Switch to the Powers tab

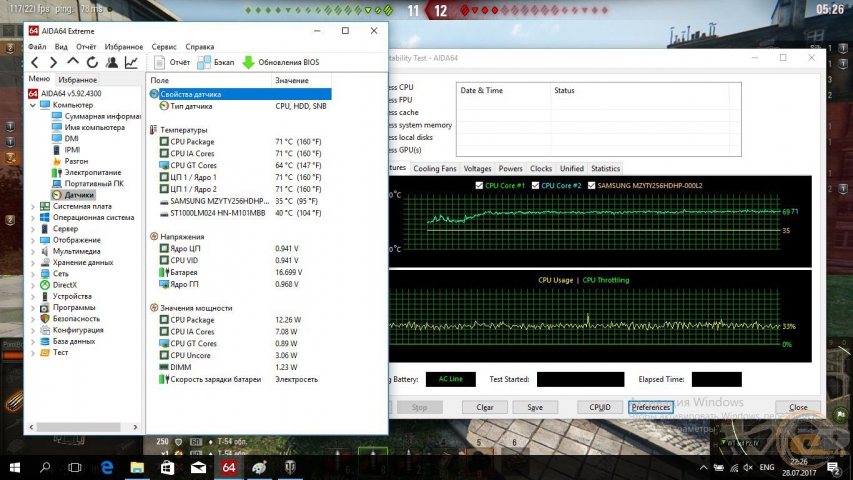click(510, 169)
